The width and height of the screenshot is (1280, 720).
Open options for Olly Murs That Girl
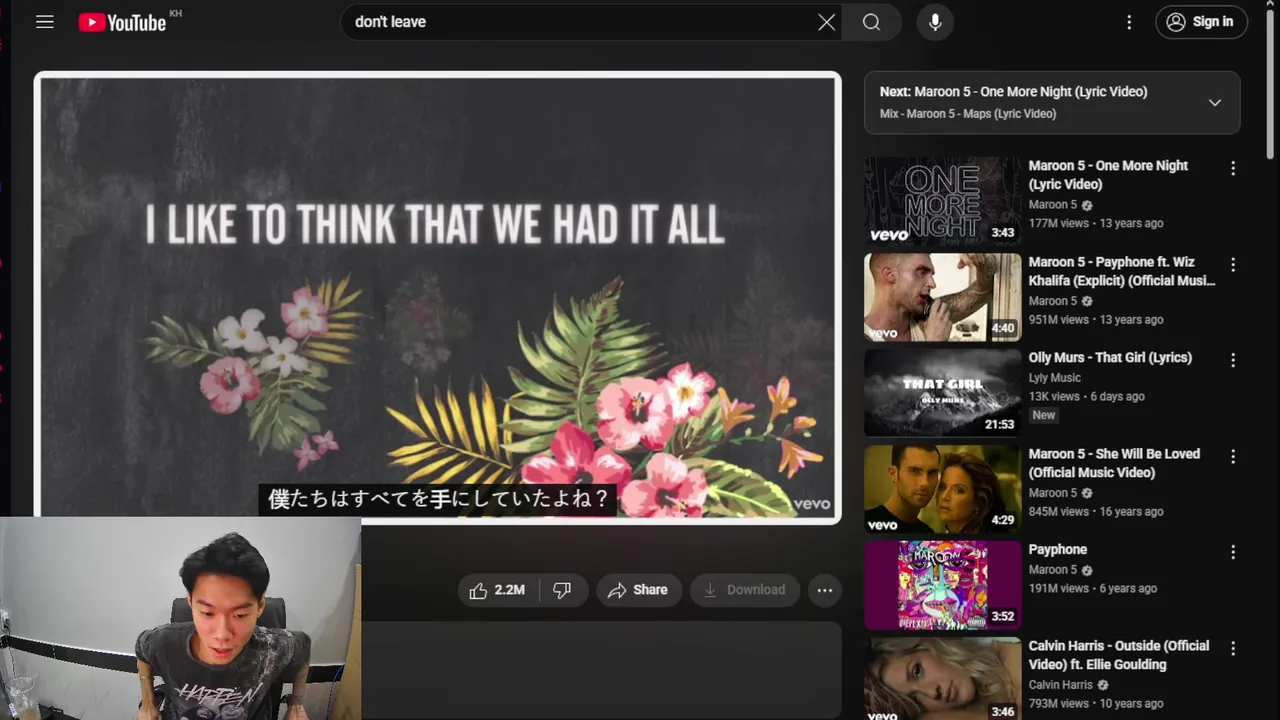click(x=1233, y=360)
